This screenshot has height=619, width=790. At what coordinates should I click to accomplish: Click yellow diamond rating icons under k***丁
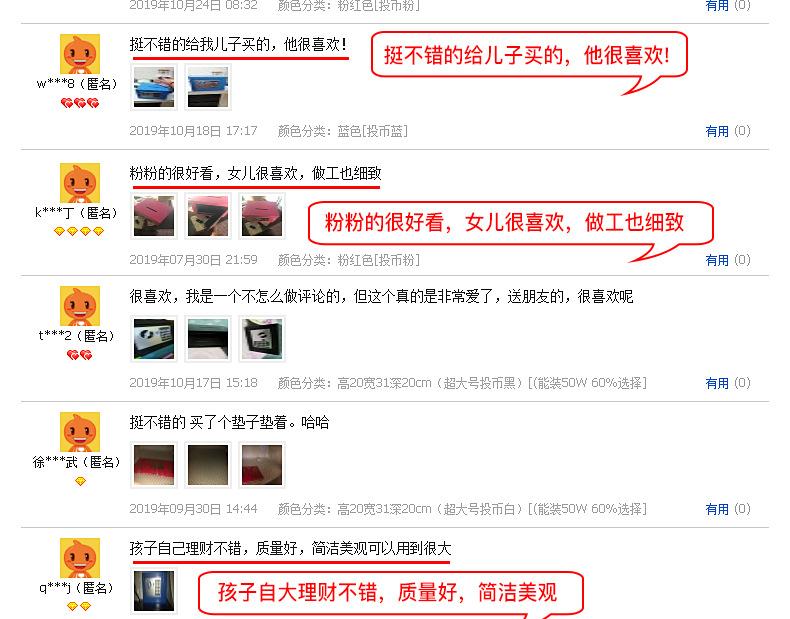[x=79, y=231]
